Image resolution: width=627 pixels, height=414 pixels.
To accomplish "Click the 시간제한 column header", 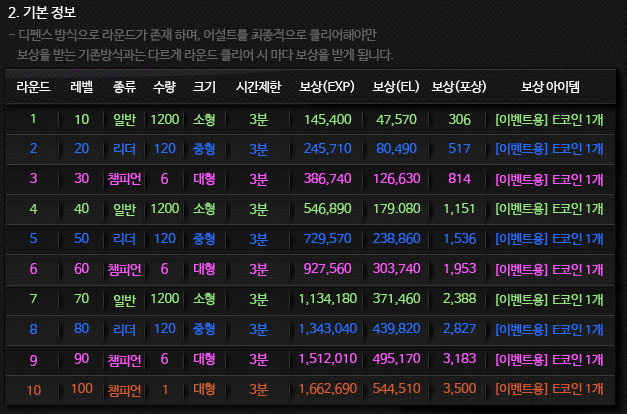I will tap(259, 87).
